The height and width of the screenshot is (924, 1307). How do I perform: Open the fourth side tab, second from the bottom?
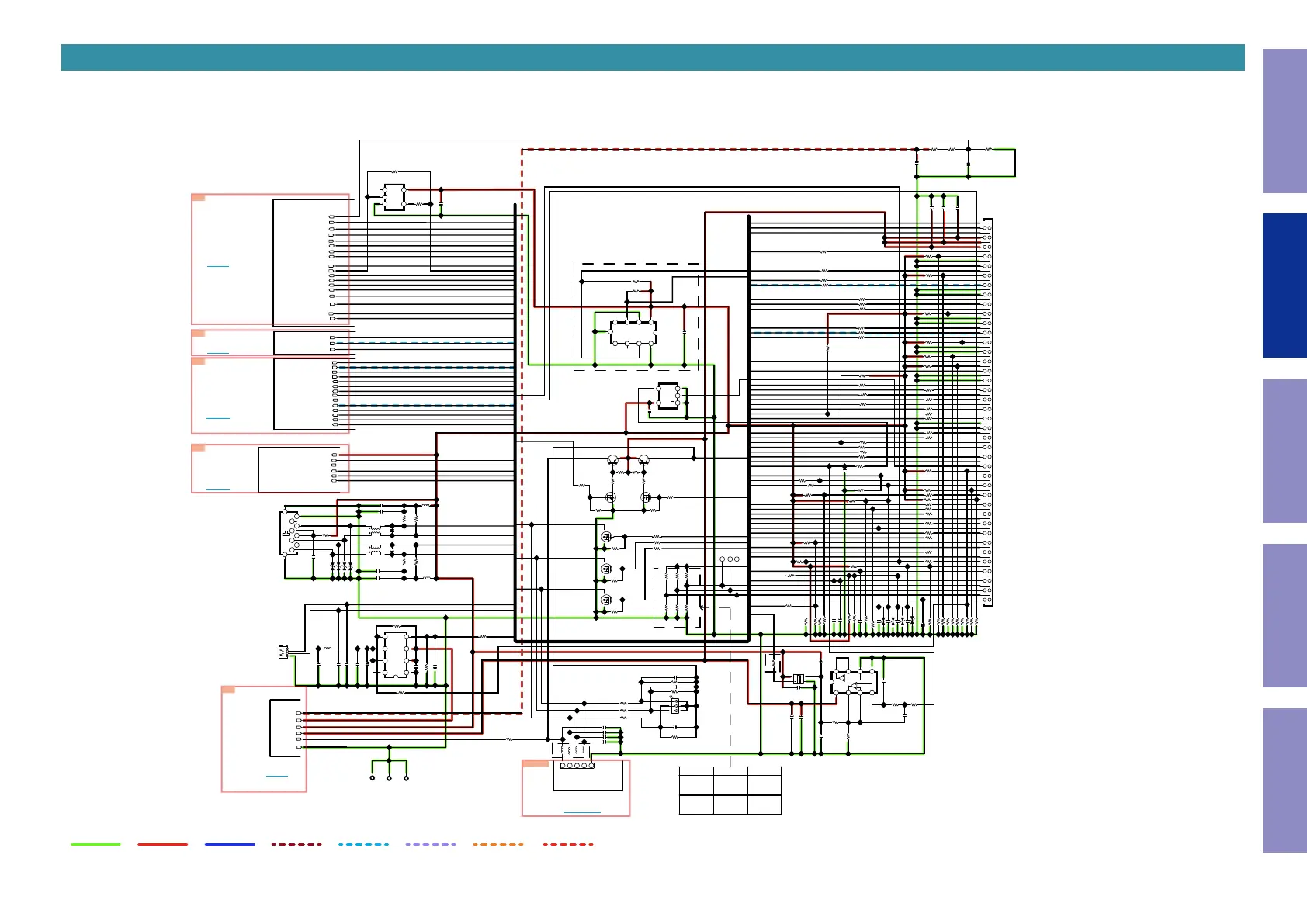click(1284, 615)
